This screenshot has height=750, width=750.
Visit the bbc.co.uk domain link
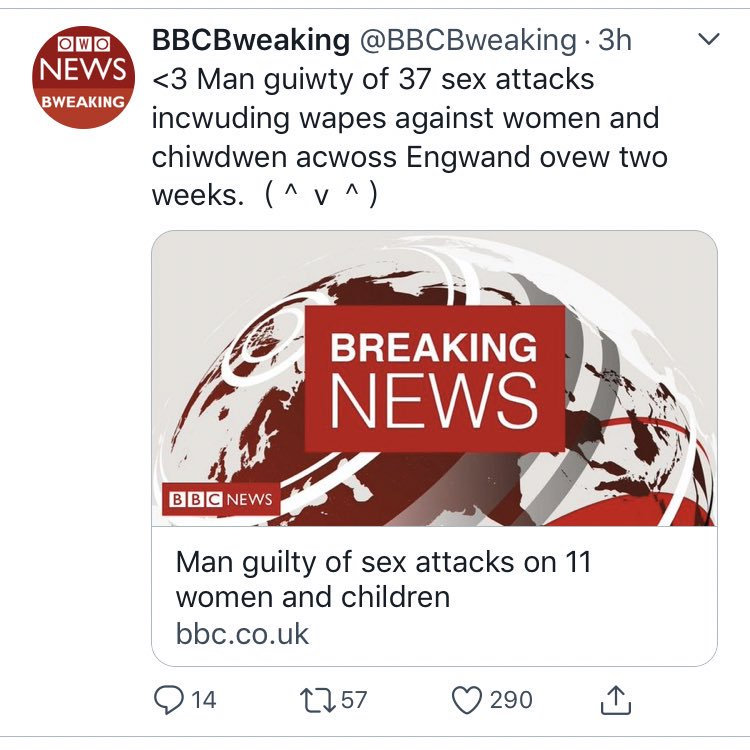coord(242,633)
